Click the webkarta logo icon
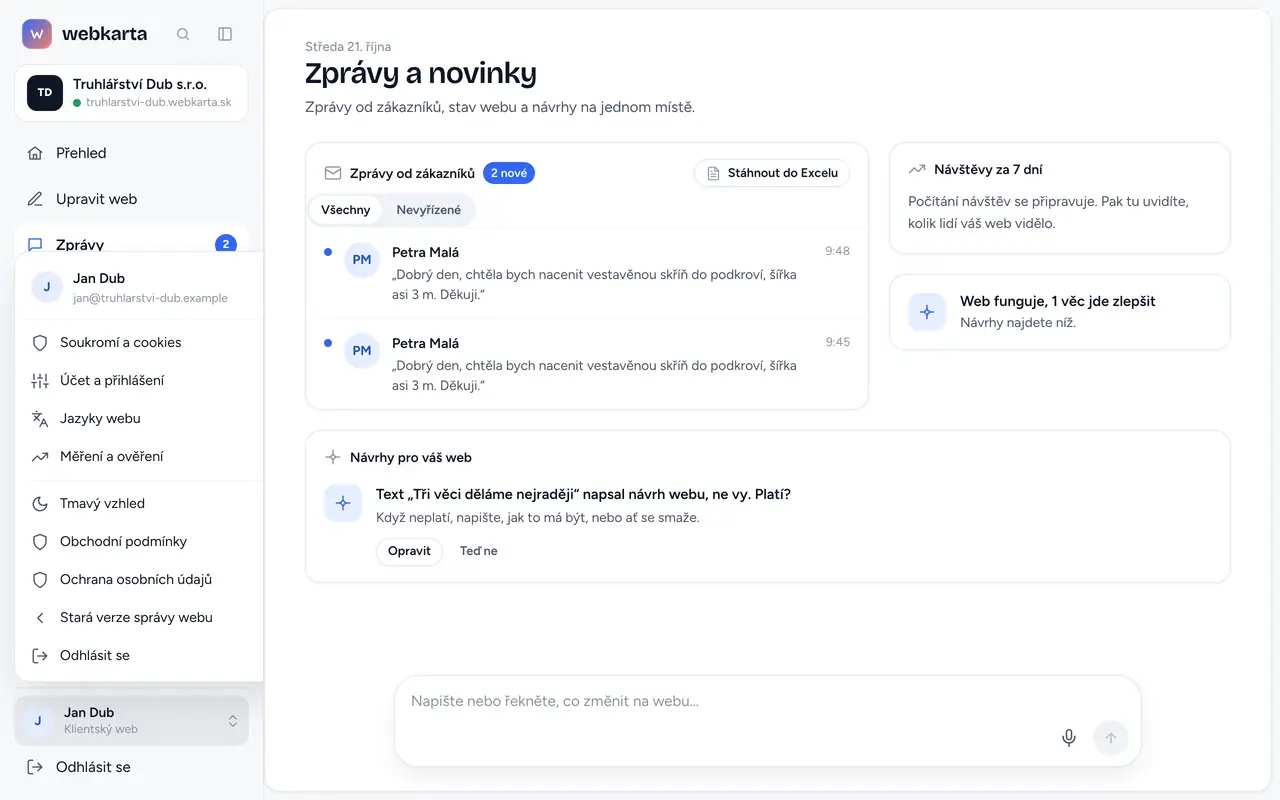Screen dimensions: 1280x800 [37, 34]
